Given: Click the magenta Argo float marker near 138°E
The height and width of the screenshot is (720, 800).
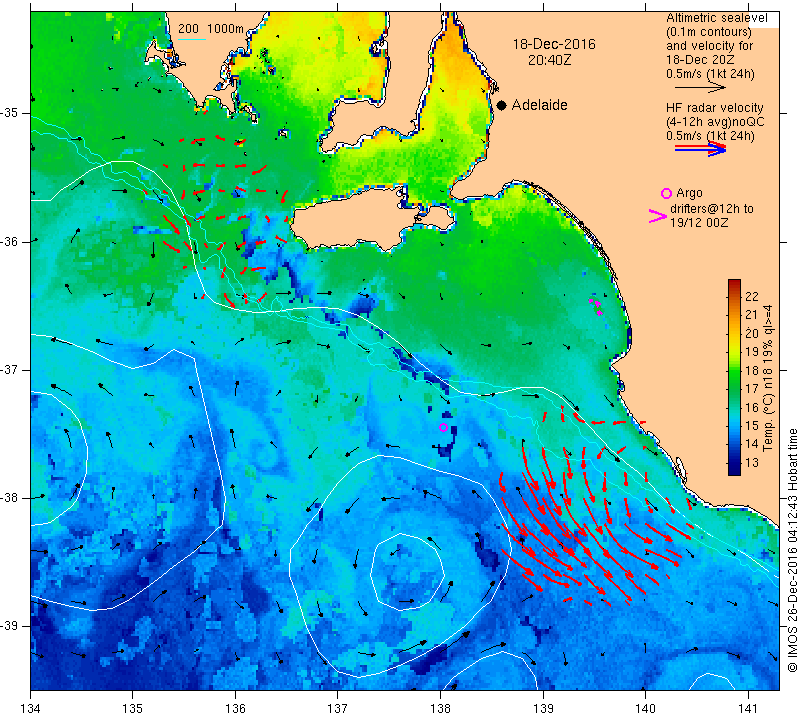Looking at the screenshot, I should pos(443,428).
